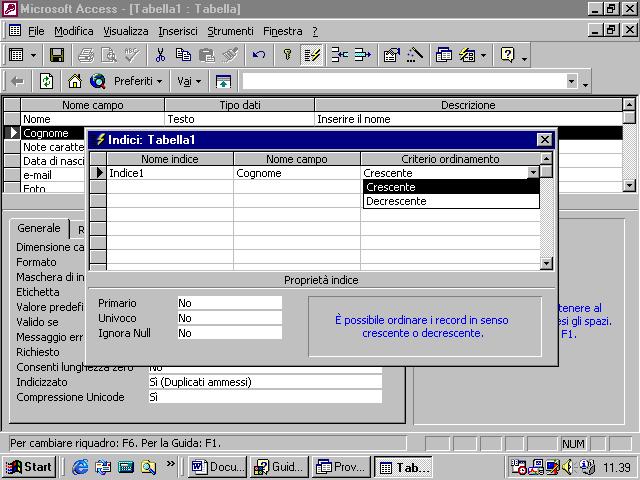Click the New Object toolbar icon
Screen dimensions: 640x480
(467, 55)
